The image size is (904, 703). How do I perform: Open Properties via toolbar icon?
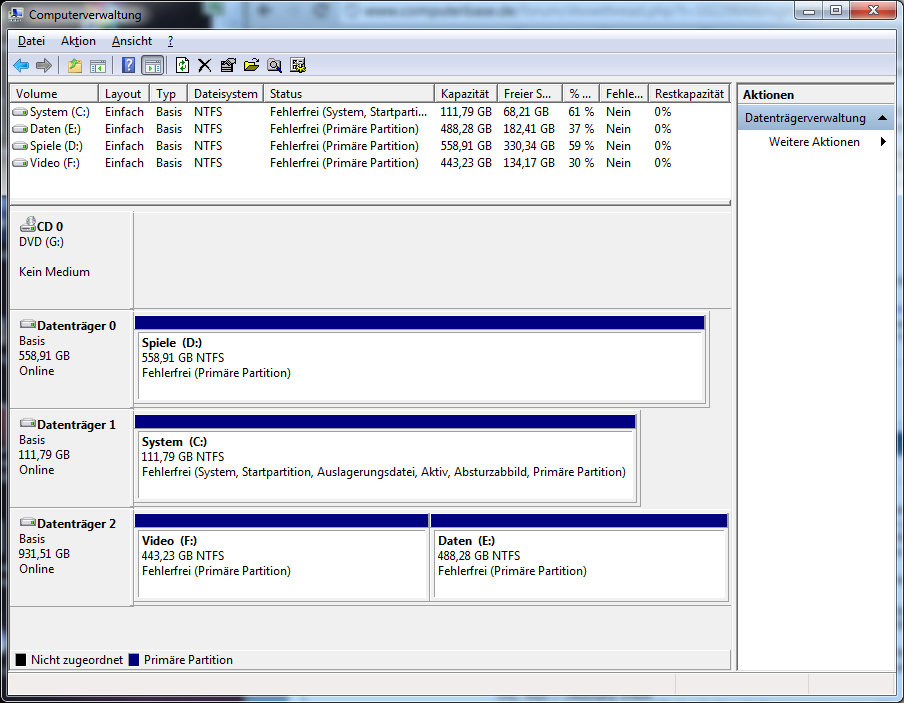[228, 65]
